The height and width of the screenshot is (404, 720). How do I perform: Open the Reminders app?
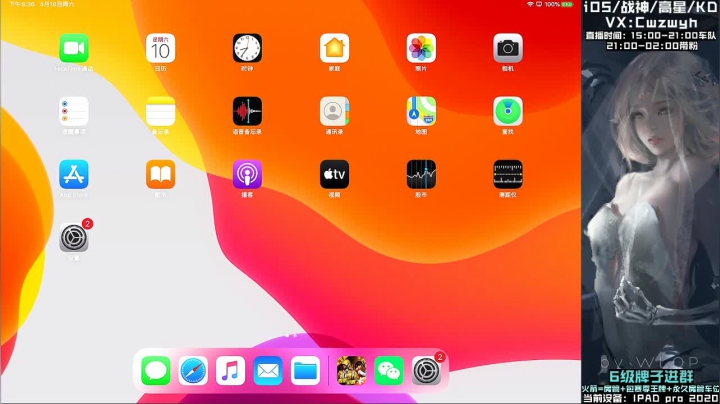pyautogui.click(x=74, y=111)
